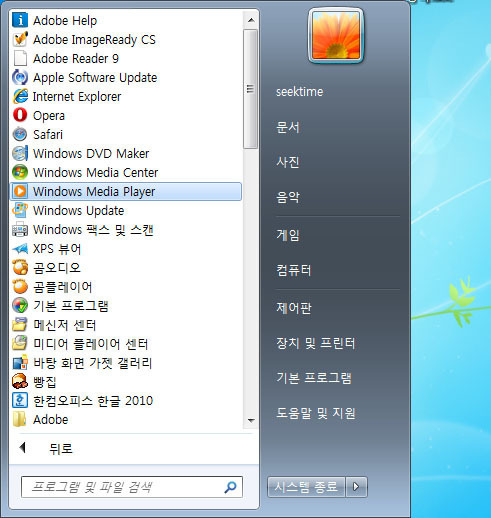The height and width of the screenshot is (518, 491).
Task: Open 기본 프로그램 icon in programs list
Action: point(20,305)
